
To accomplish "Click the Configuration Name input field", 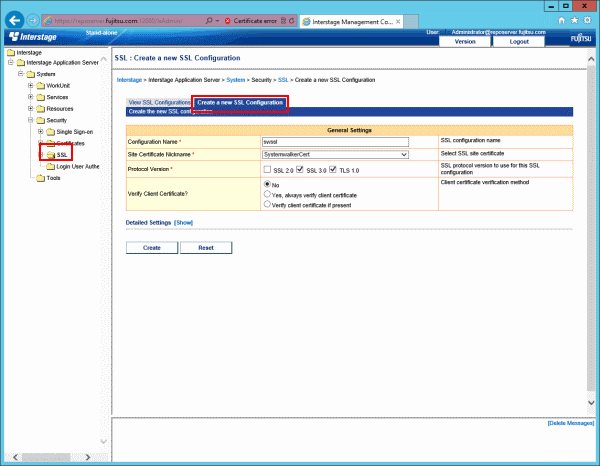I will 335,142.
